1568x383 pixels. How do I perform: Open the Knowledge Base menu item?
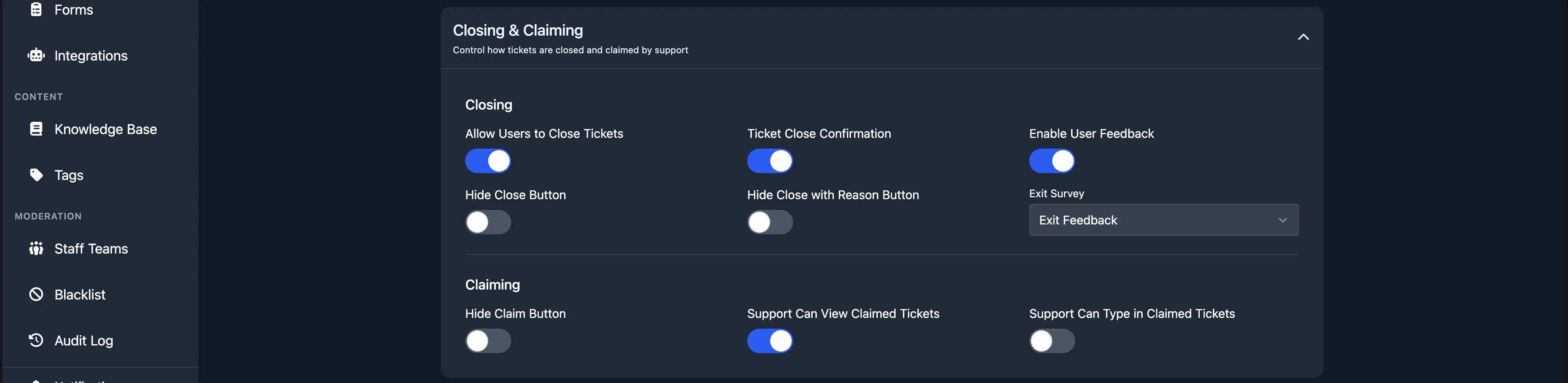coord(106,129)
